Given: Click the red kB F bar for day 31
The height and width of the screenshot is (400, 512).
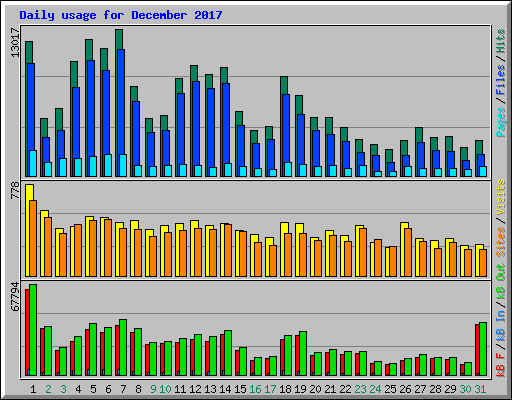Looking at the screenshot, I should click(477, 350).
